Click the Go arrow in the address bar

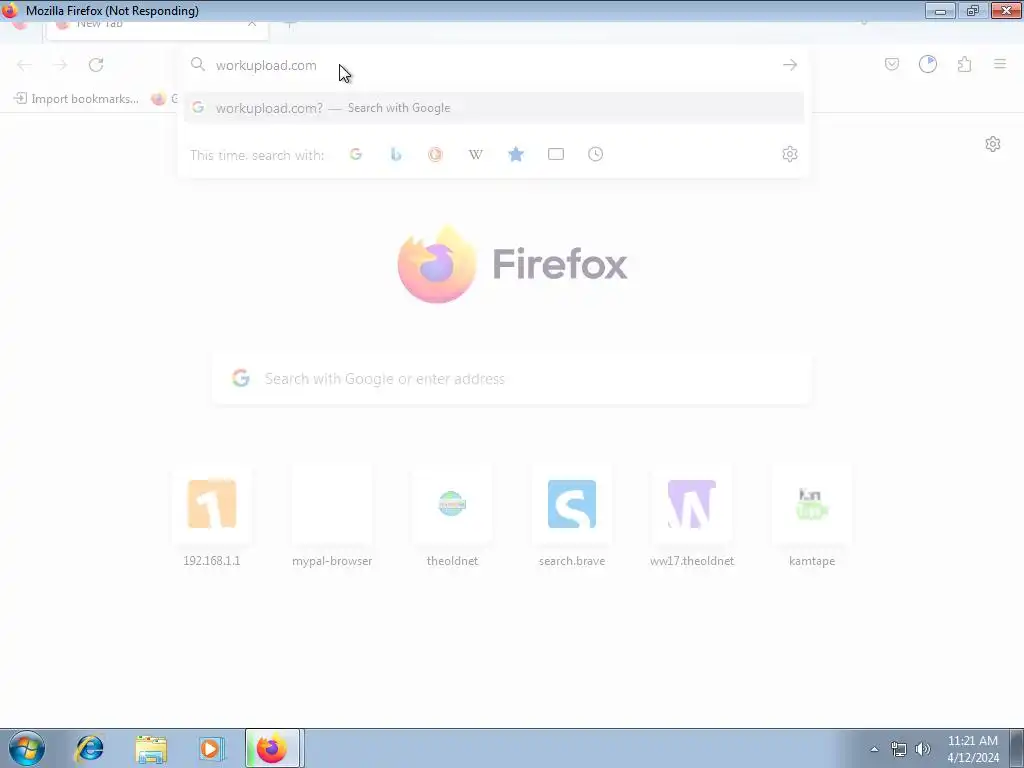pos(790,65)
